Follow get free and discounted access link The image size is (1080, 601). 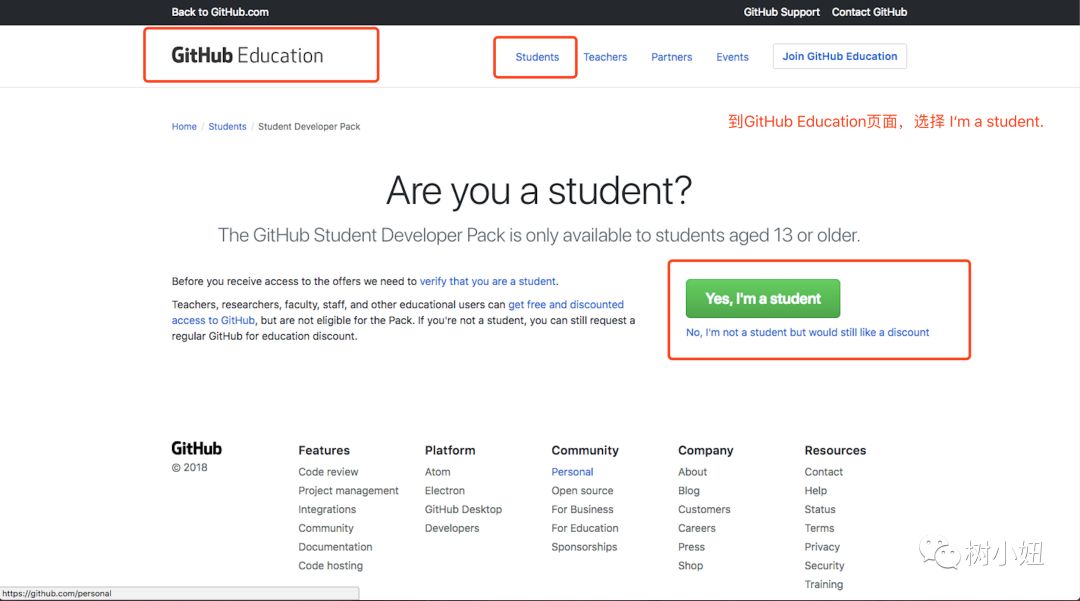pyautogui.click(x=566, y=304)
